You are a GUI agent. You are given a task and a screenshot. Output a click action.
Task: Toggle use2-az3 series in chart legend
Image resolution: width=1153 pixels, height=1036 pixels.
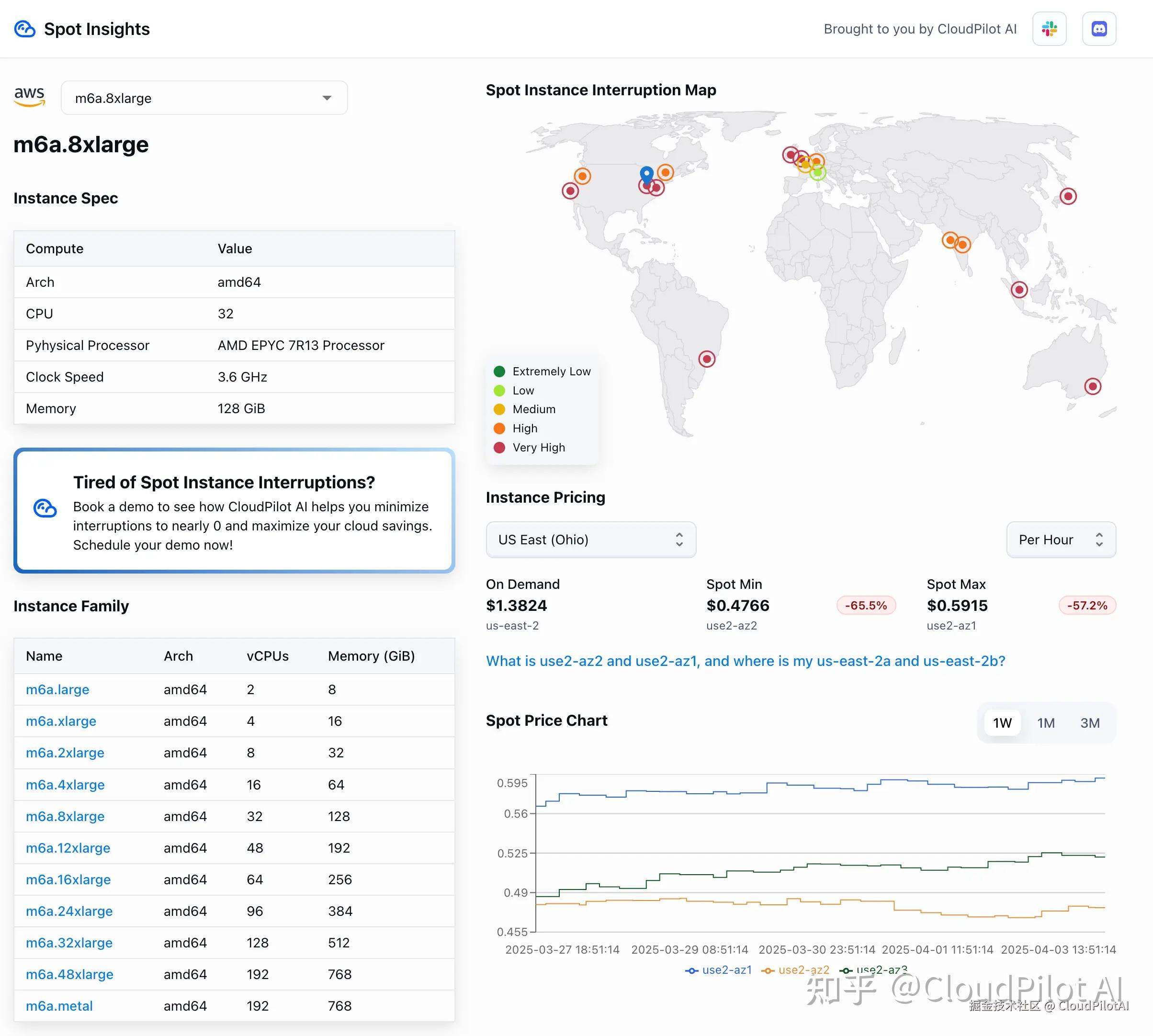coord(873,970)
